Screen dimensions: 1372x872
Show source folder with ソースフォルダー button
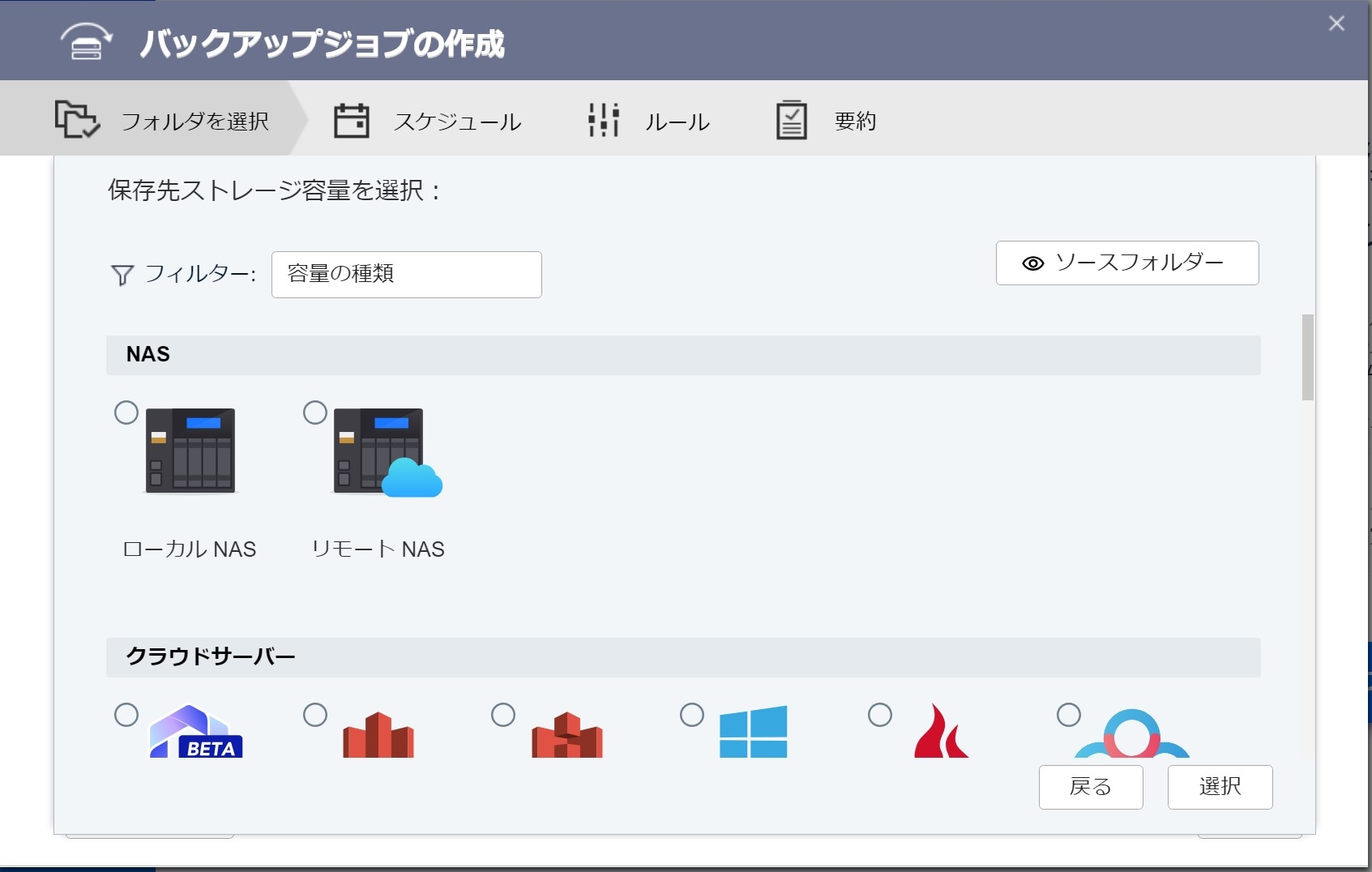(x=1126, y=263)
